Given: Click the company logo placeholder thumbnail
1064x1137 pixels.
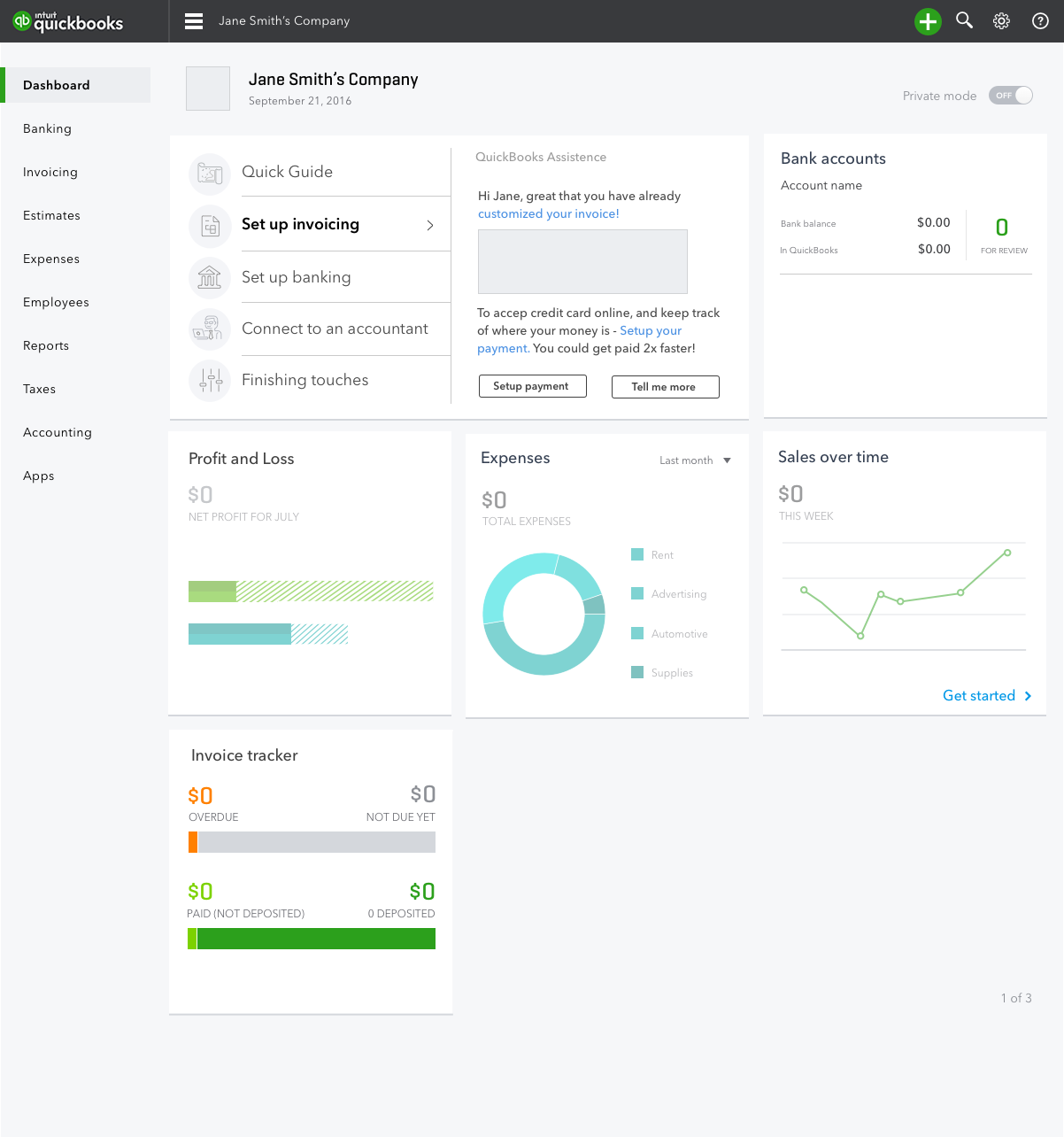Looking at the screenshot, I should (208, 89).
